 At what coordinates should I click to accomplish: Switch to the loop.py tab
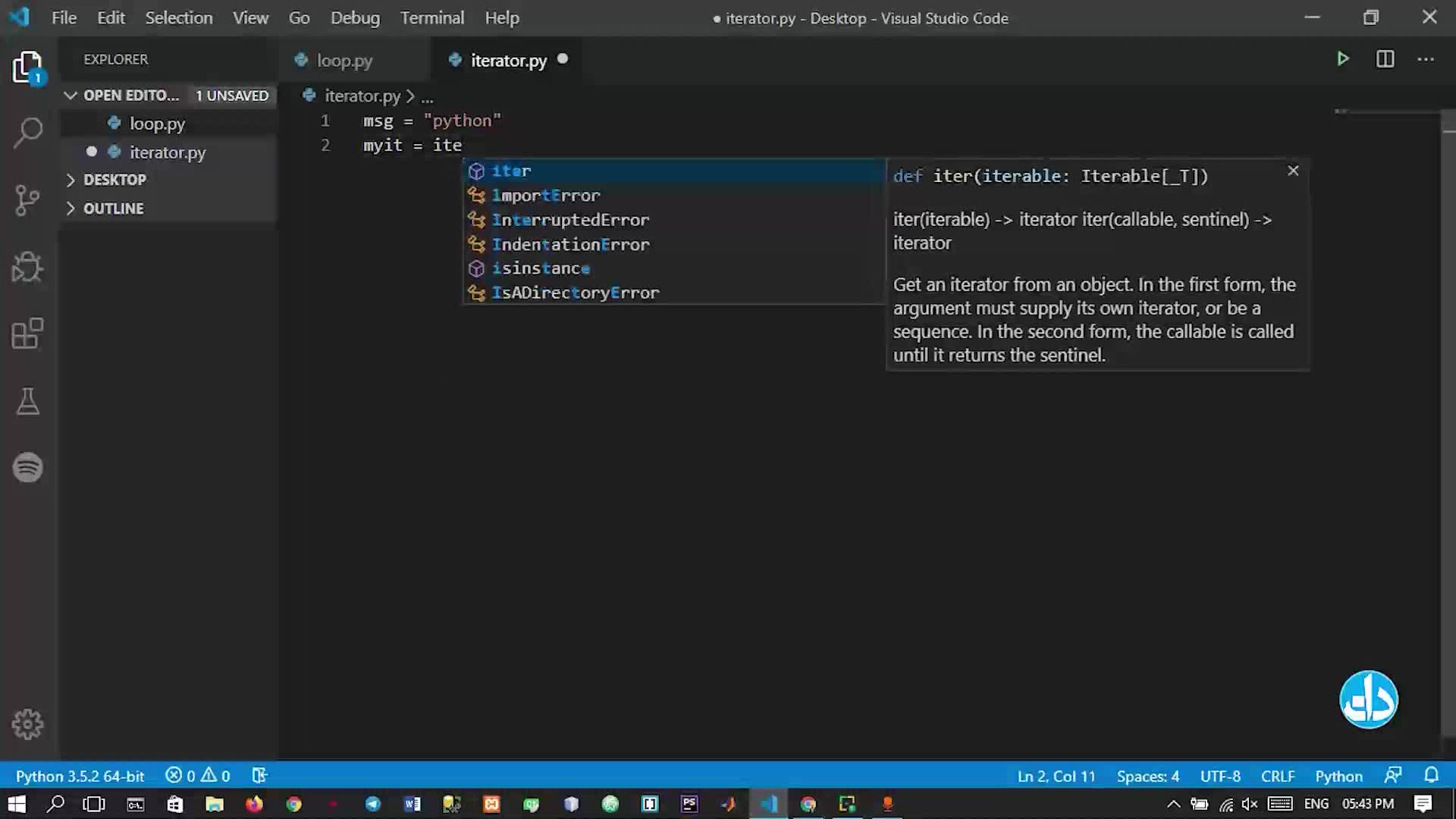(x=344, y=61)
